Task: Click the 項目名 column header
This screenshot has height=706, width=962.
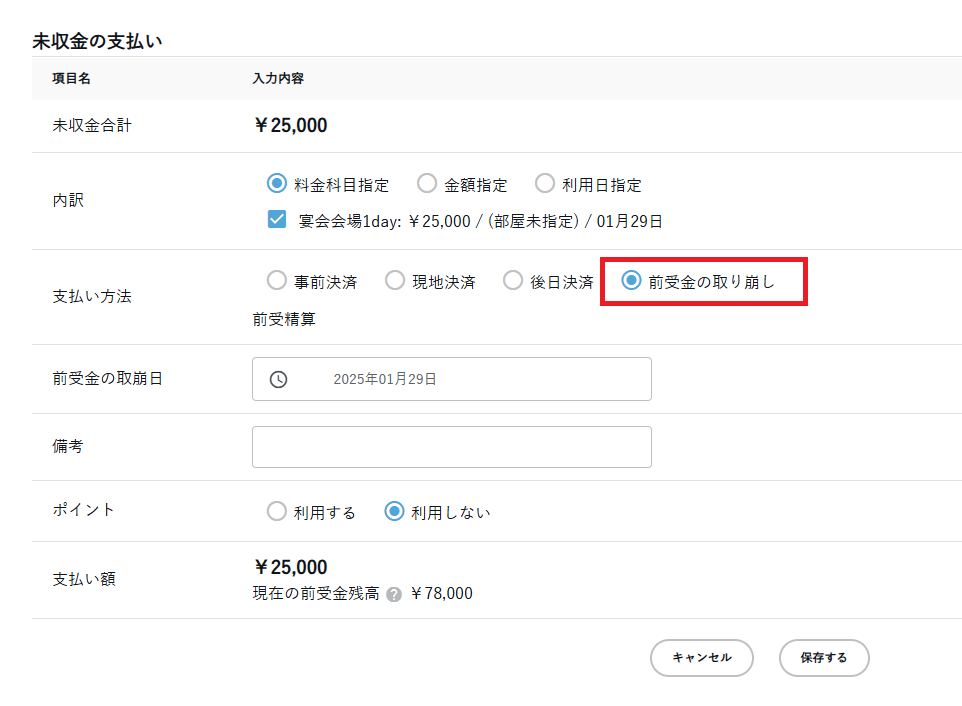Action: point(71,78)
